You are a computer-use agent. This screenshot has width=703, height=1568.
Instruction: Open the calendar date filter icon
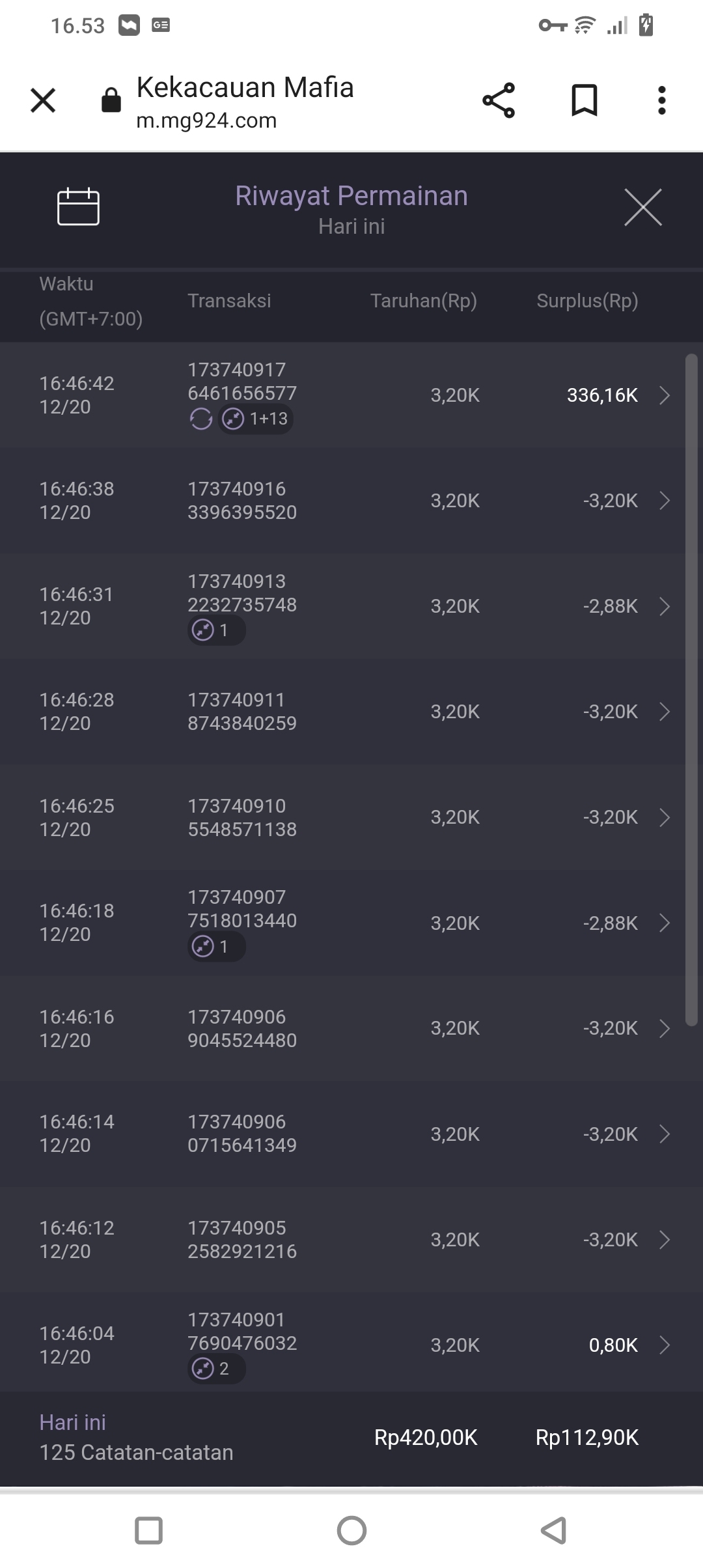coord(78,207)
